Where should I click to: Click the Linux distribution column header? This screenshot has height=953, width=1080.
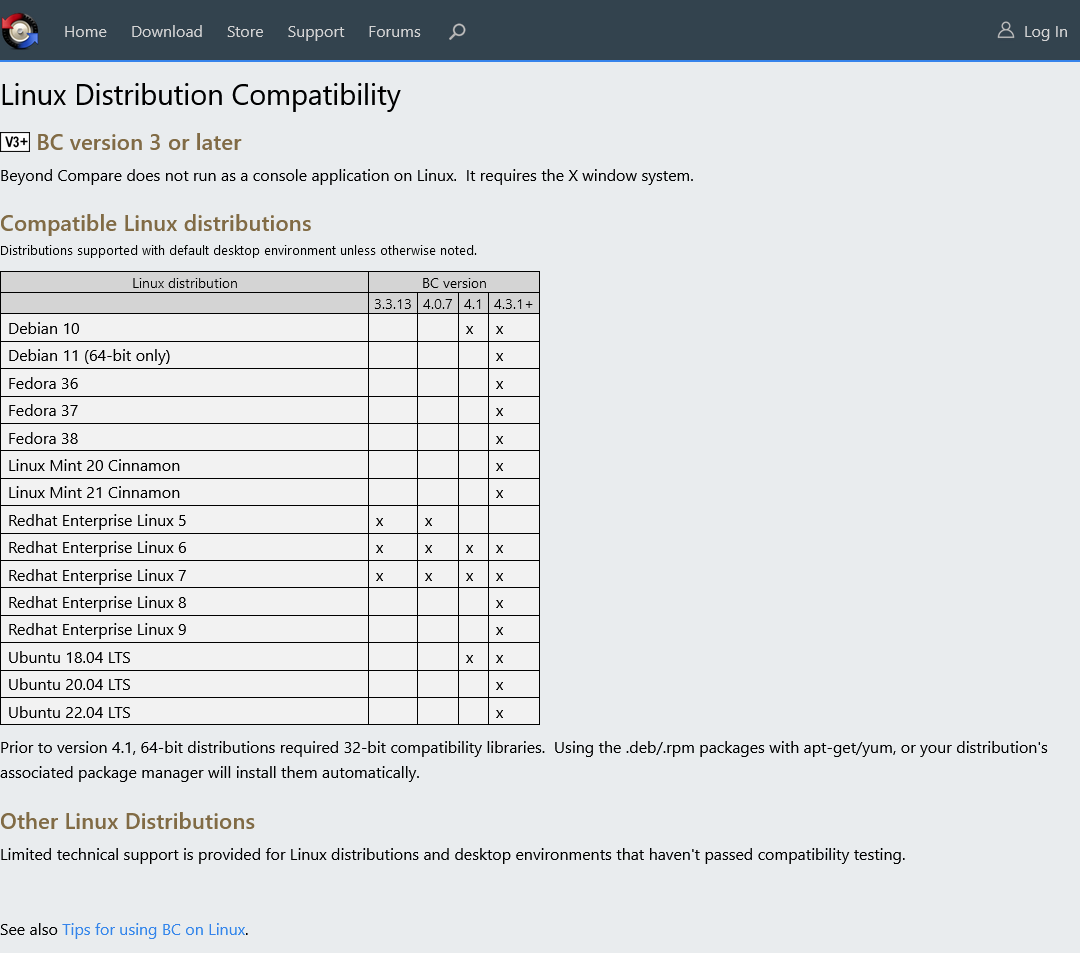(185, 283)
